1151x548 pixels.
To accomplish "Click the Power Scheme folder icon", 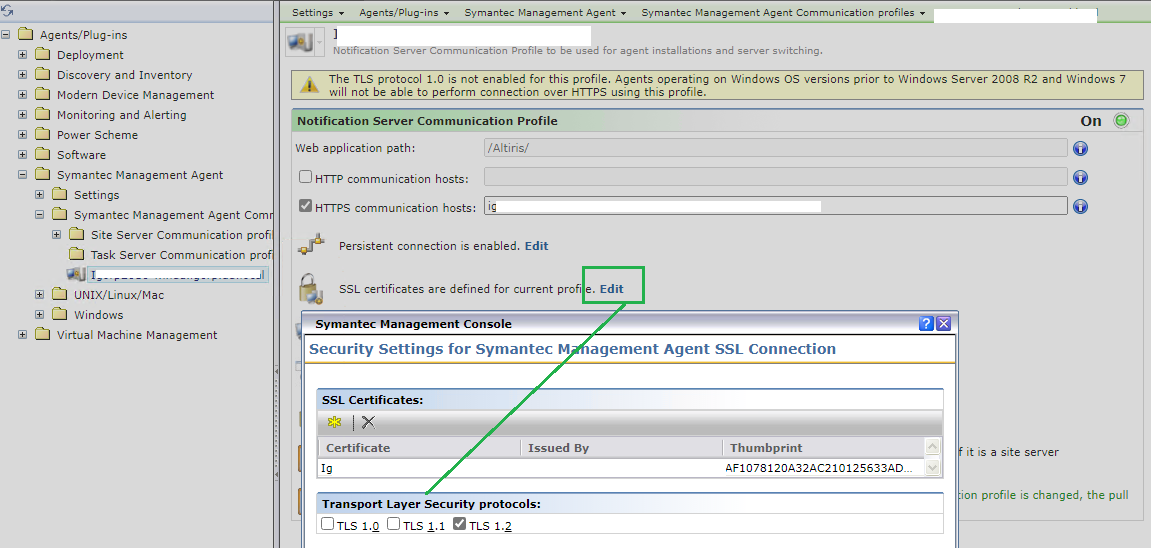I will point(44,135).
